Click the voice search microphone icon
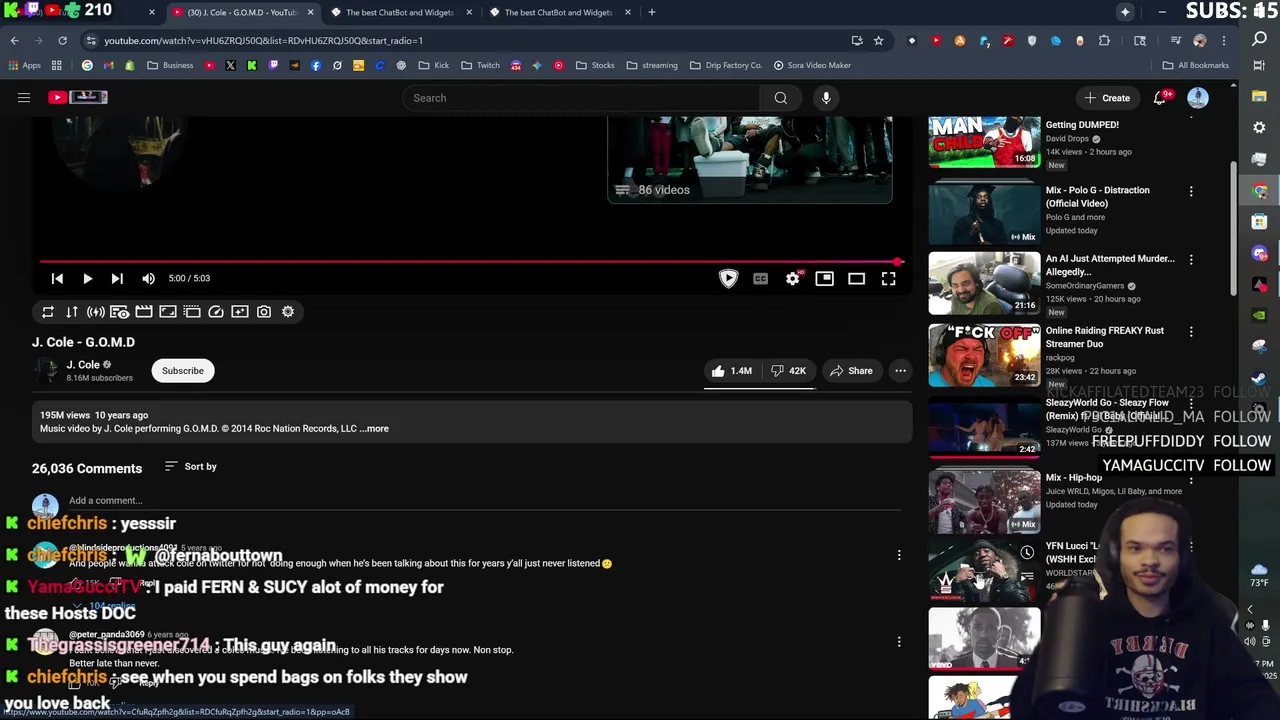 (826, 98)
